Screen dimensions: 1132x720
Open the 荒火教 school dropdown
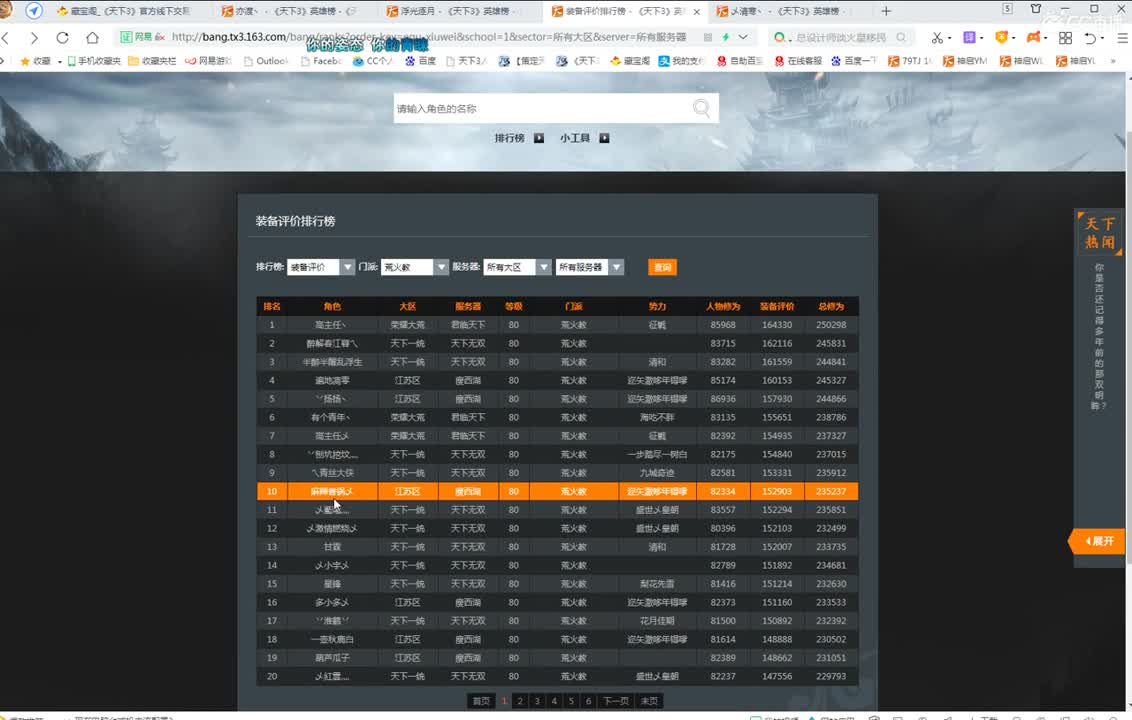tap(441, 267)
